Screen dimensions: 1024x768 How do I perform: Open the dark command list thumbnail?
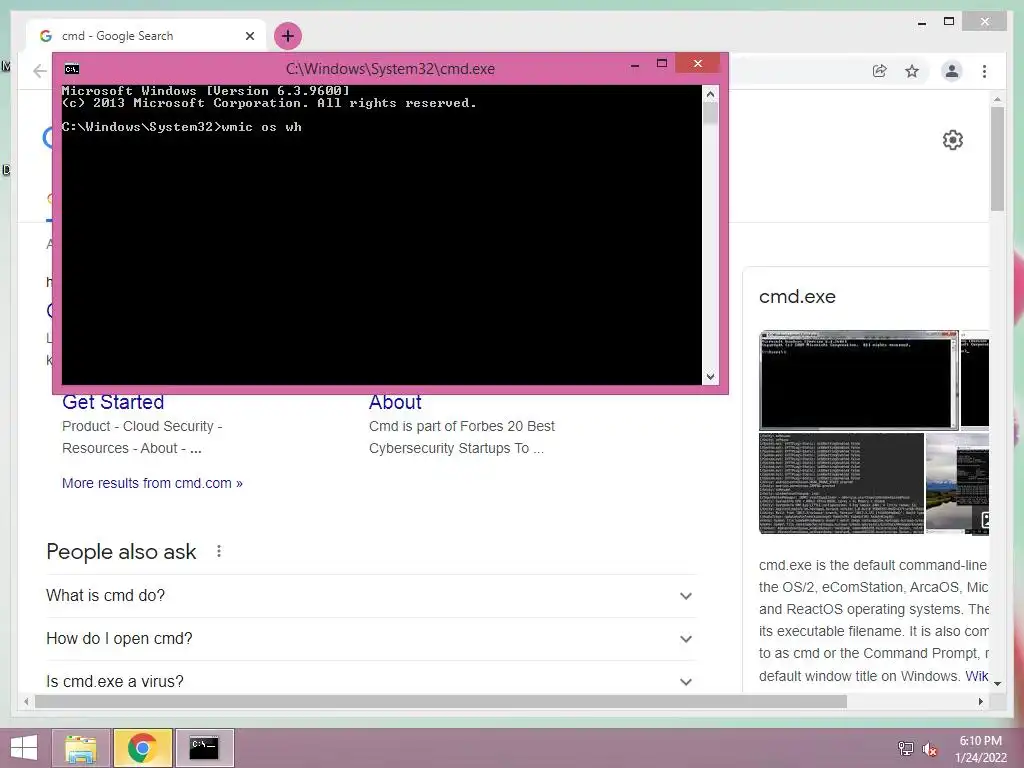pos(841,483)
